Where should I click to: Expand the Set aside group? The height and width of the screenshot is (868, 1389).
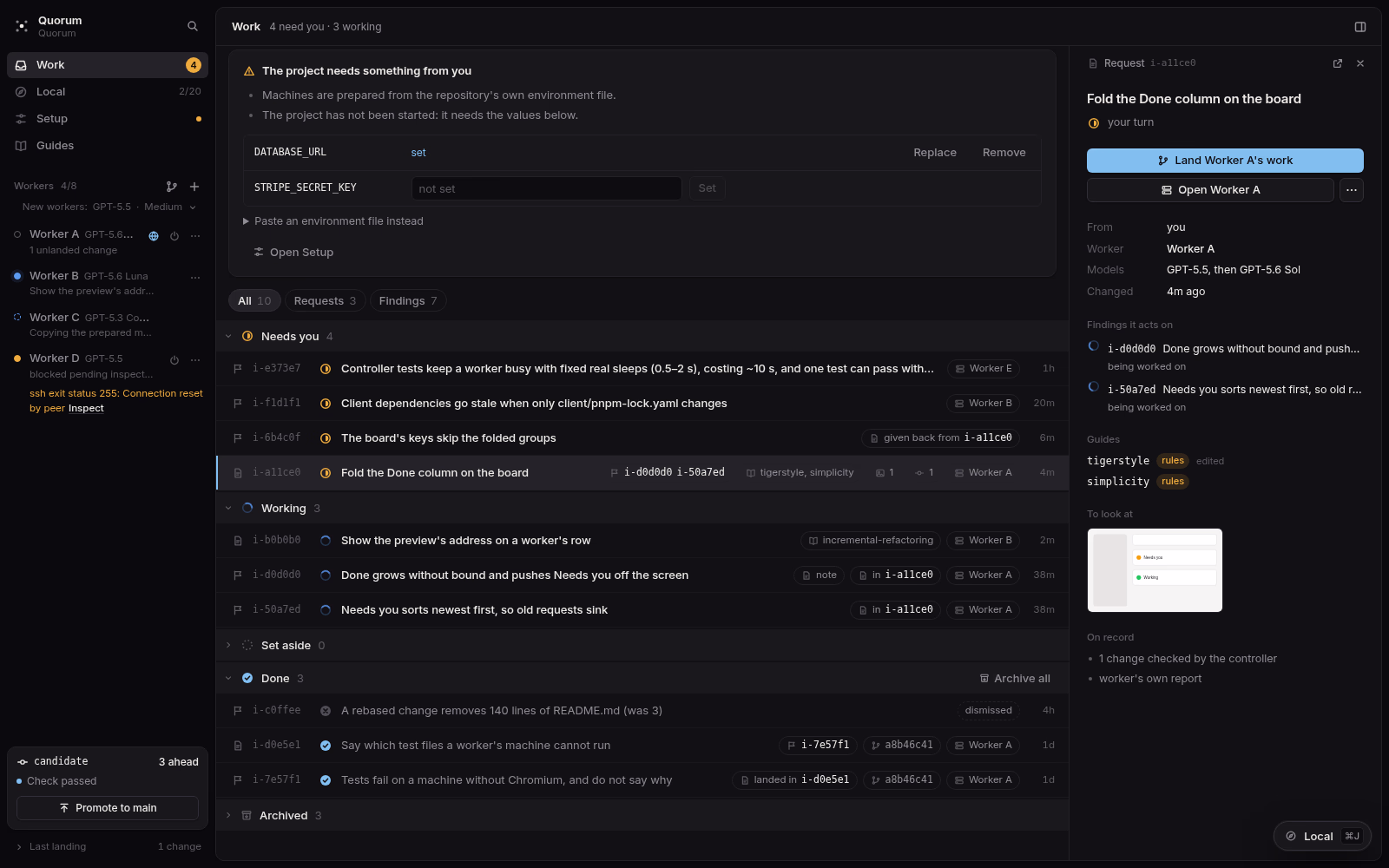pyautogui.click(x=228, y=646)
